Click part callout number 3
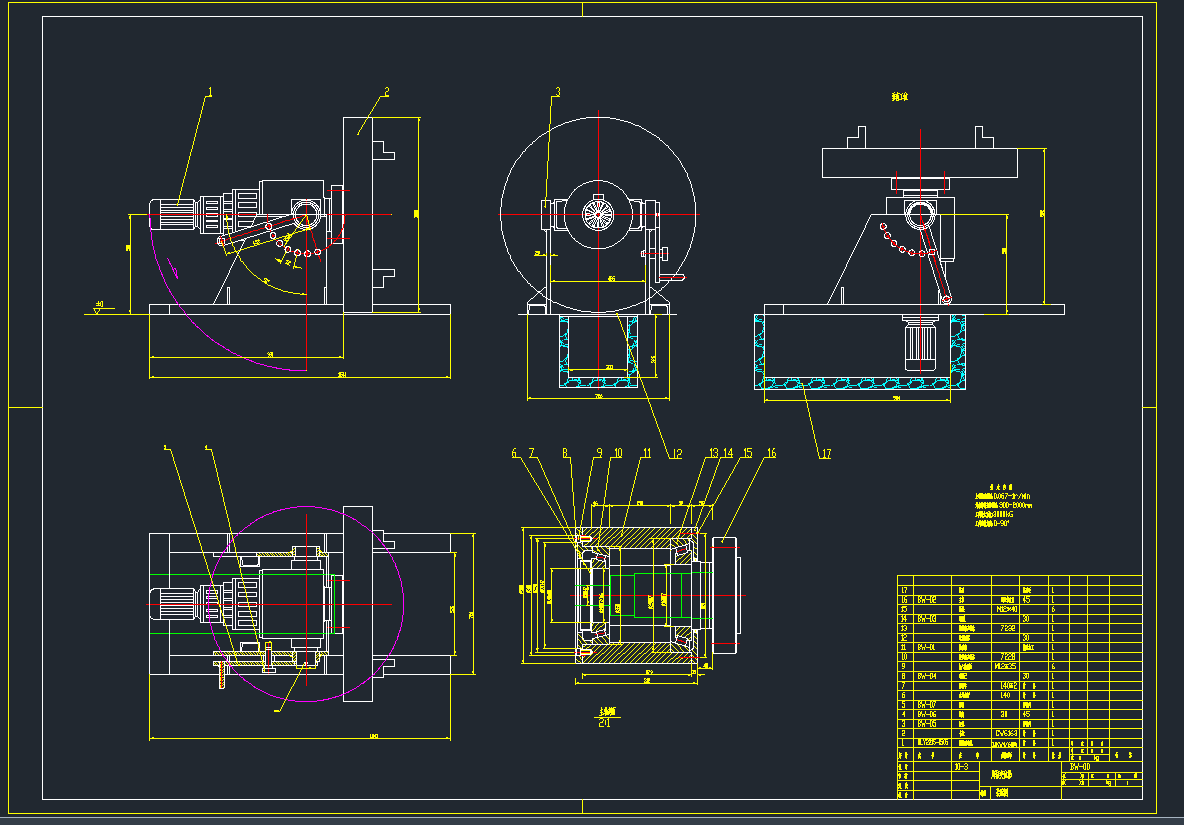1184x825 pixels. [x=557, y=92]
